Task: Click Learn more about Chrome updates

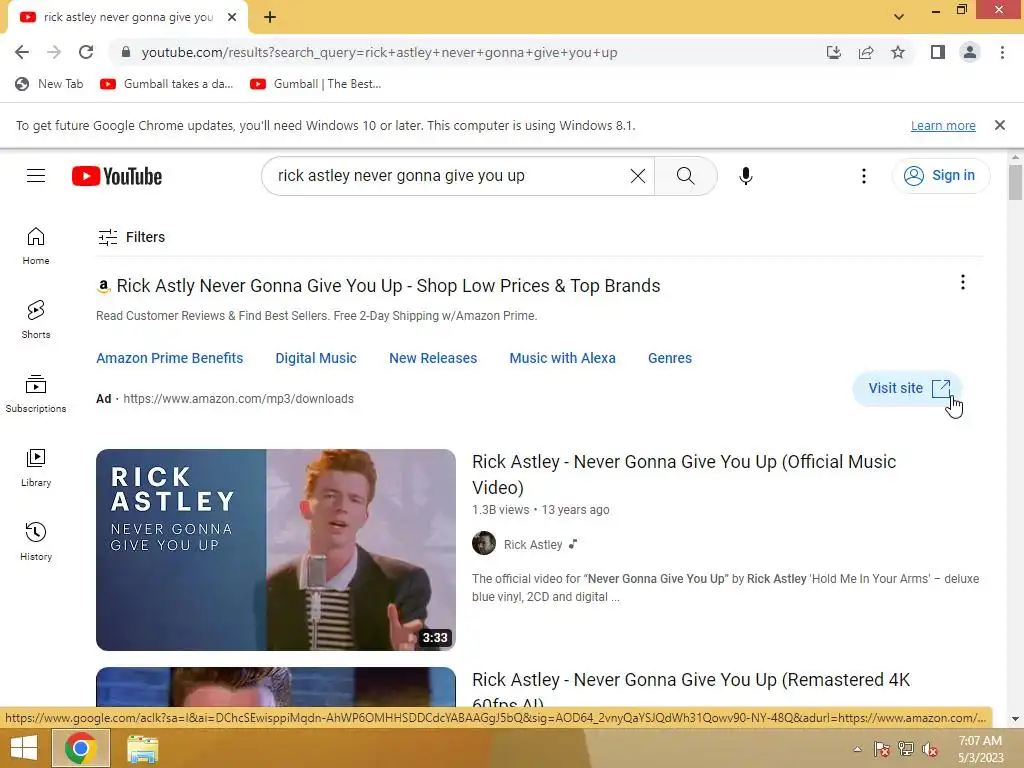Action: point(943,125)
